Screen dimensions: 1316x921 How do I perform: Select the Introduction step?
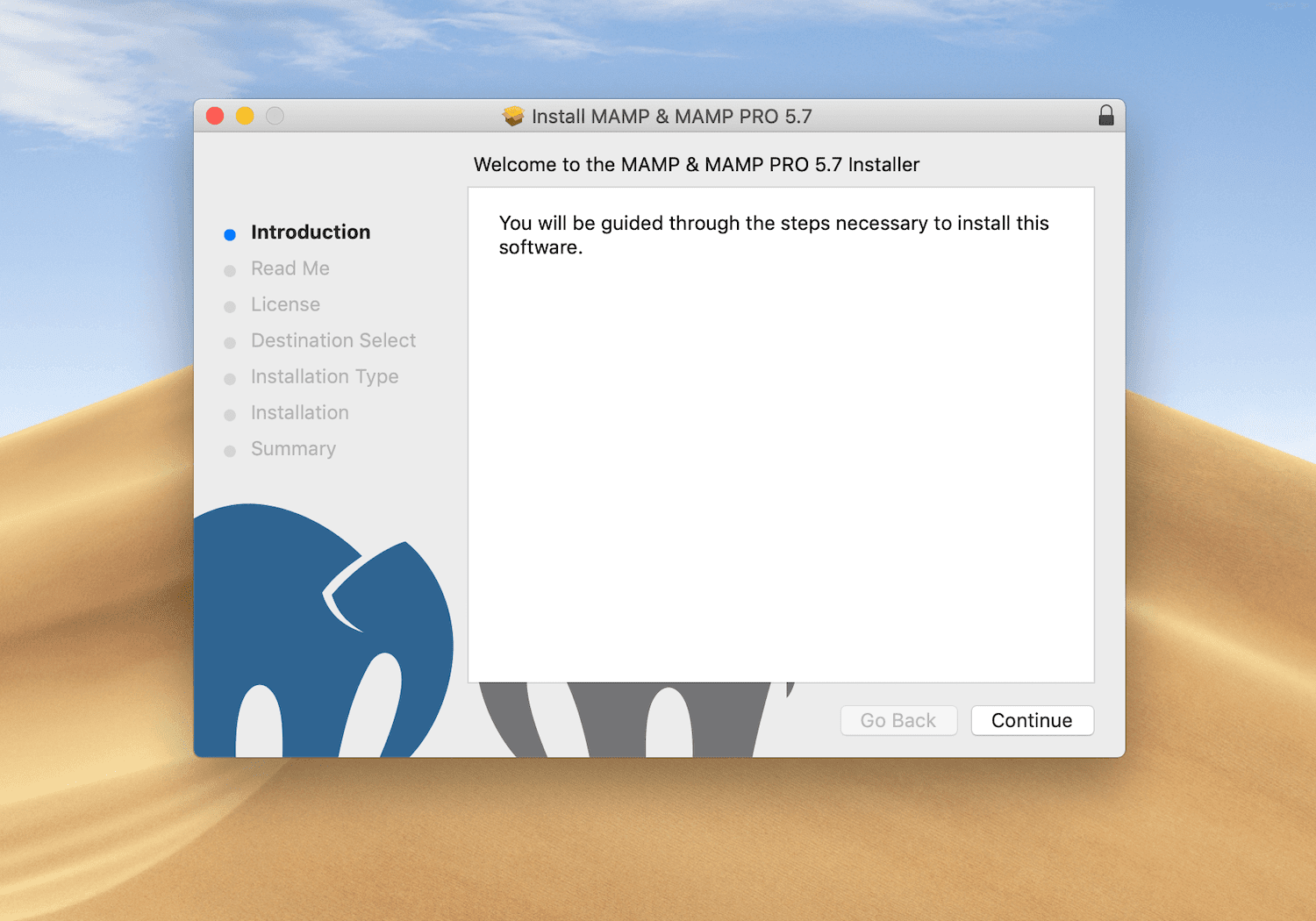(x=311, y=232)
